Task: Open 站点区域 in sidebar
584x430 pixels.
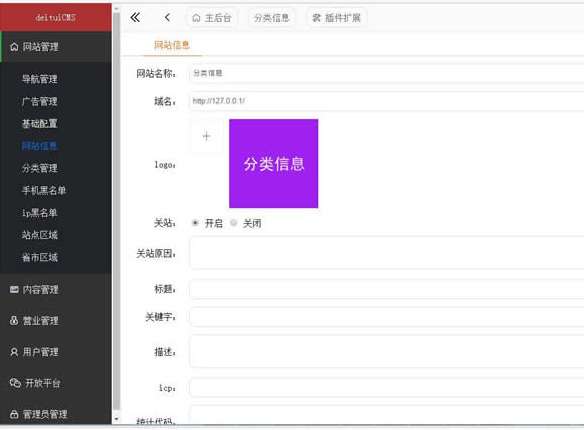Action: click(x=39, y=235)
